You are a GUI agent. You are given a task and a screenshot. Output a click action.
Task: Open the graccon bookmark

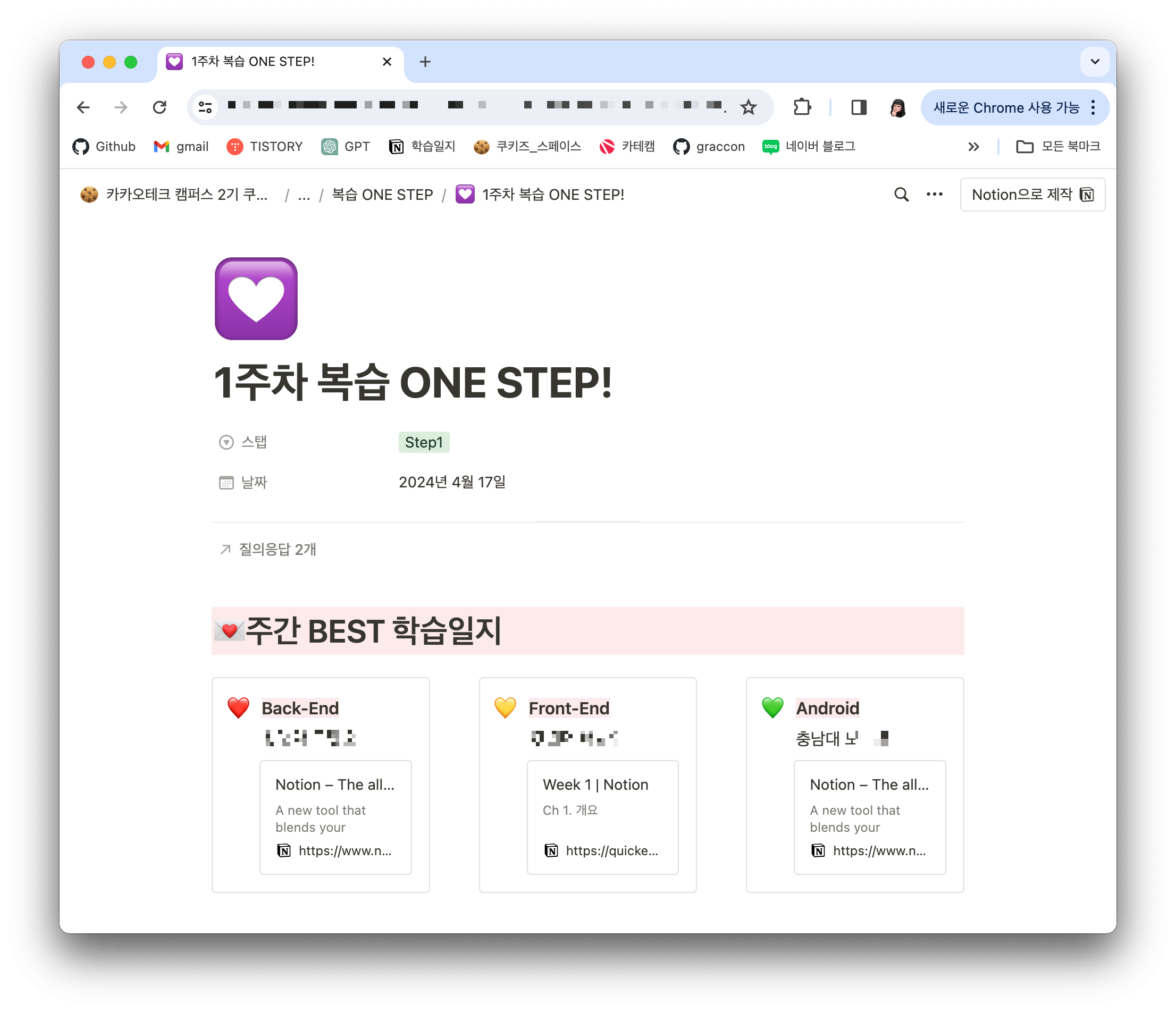click(x=709, y=147)
